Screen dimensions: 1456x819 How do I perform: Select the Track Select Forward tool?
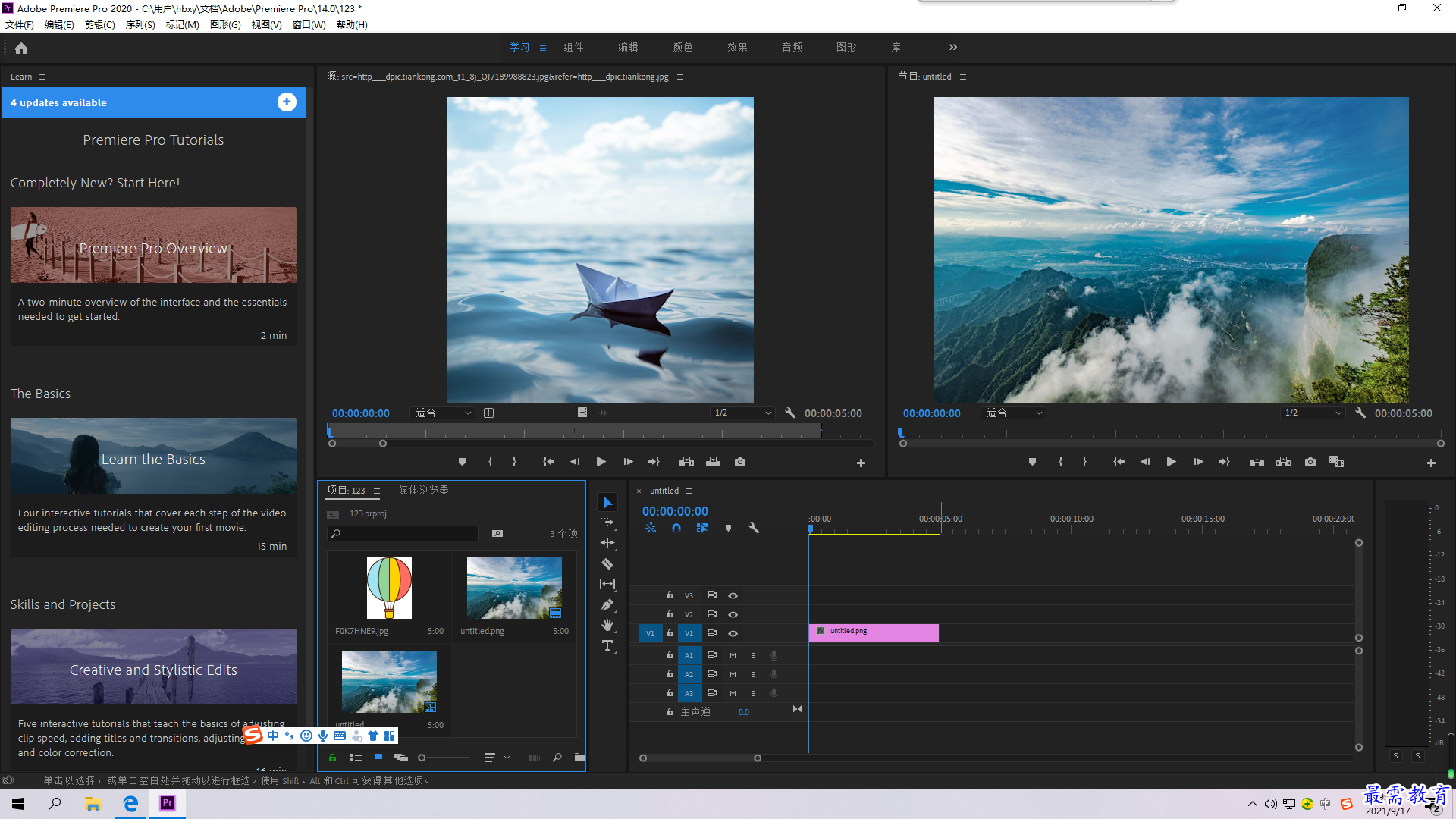click(x=607, y=522)
